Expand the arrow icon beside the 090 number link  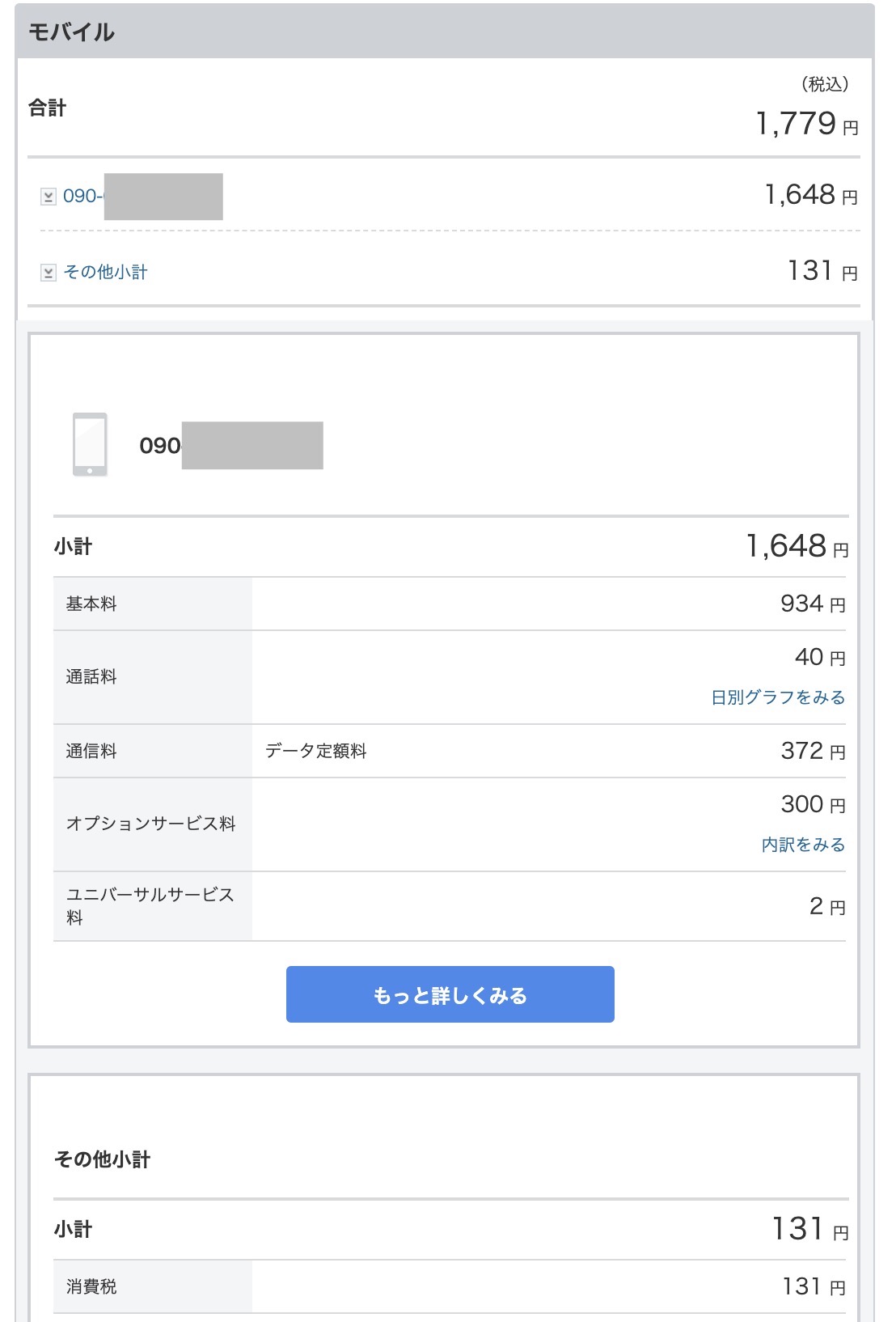(x=49, y=197)
